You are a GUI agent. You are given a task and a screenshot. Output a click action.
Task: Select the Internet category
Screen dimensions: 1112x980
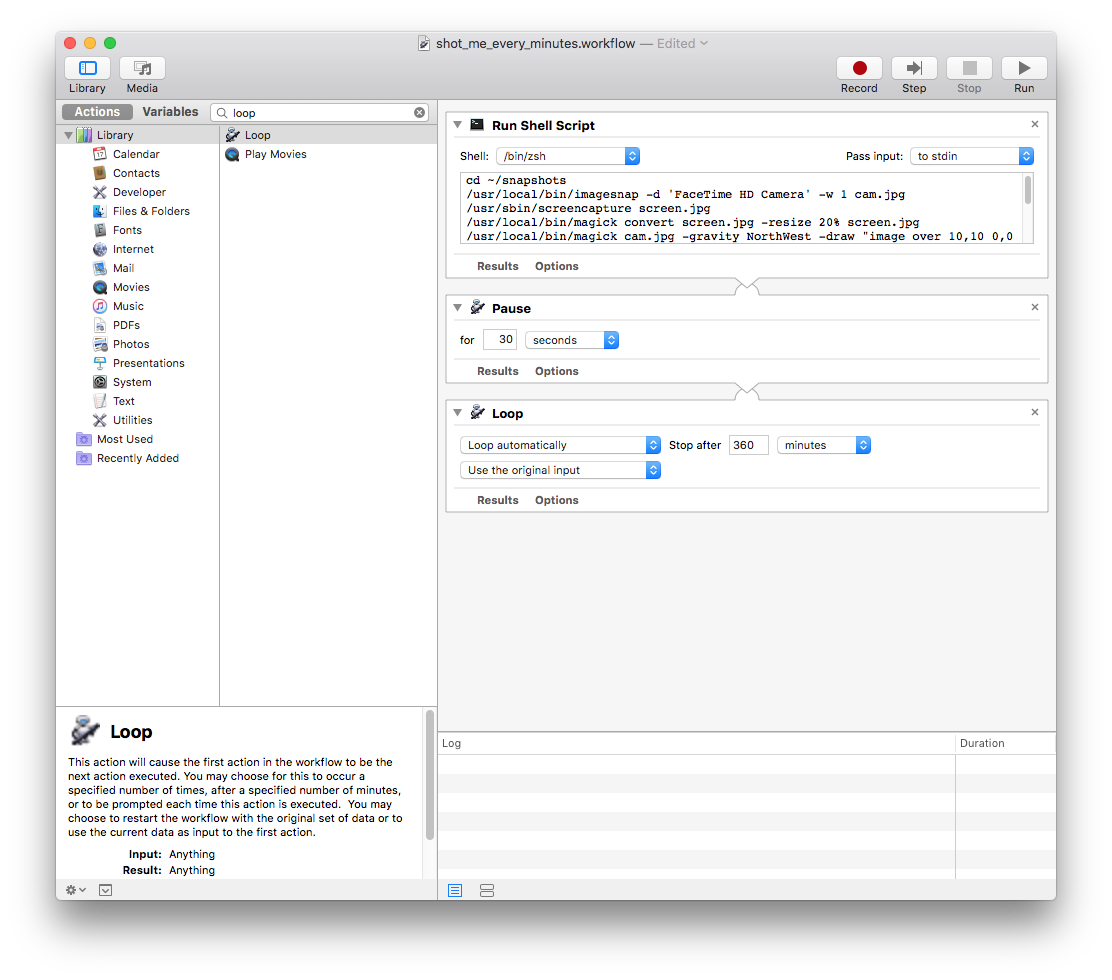(x=133, y=250)
